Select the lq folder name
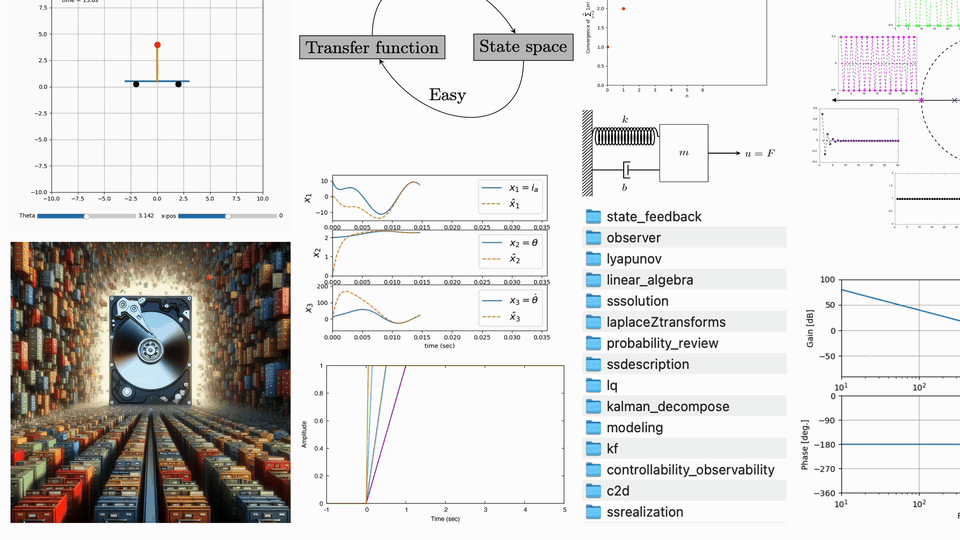960x540 pixels. pos(612,386)
